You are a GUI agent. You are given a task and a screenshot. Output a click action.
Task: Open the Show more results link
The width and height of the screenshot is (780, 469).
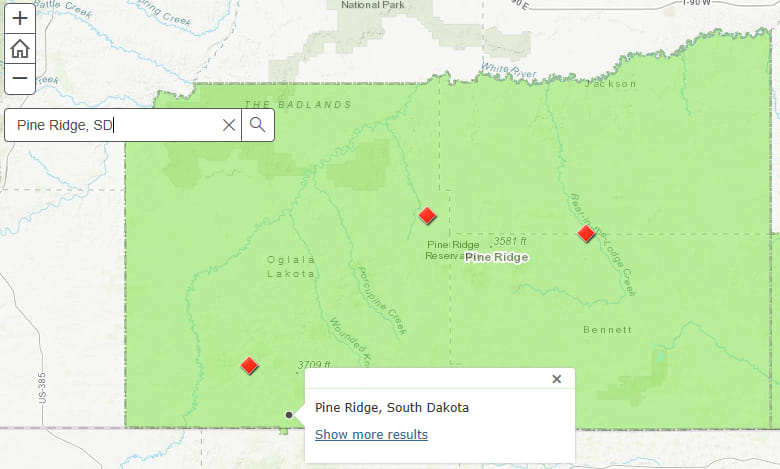point(371,434)
